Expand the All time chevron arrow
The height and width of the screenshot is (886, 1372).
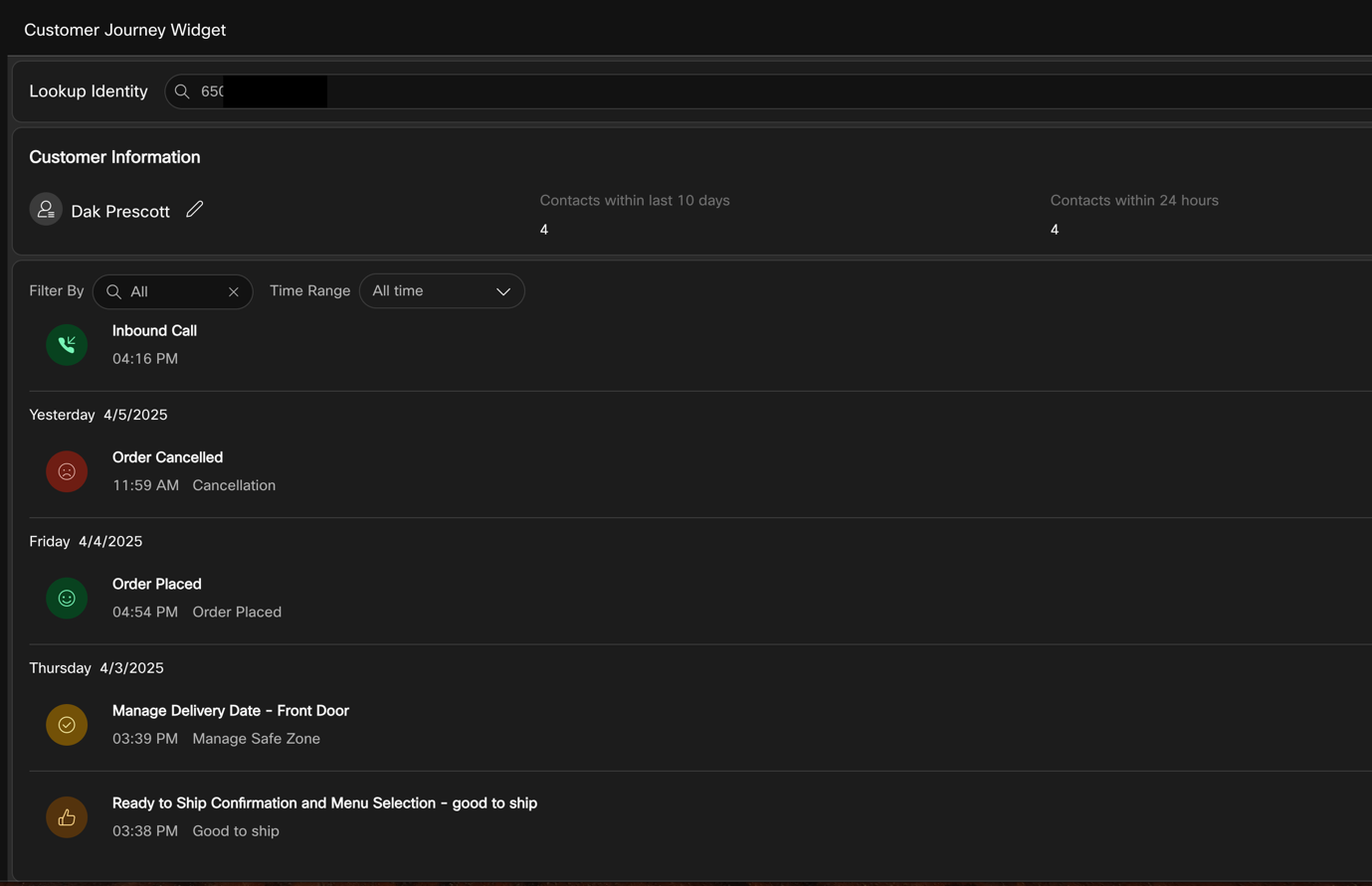point(503,291)
